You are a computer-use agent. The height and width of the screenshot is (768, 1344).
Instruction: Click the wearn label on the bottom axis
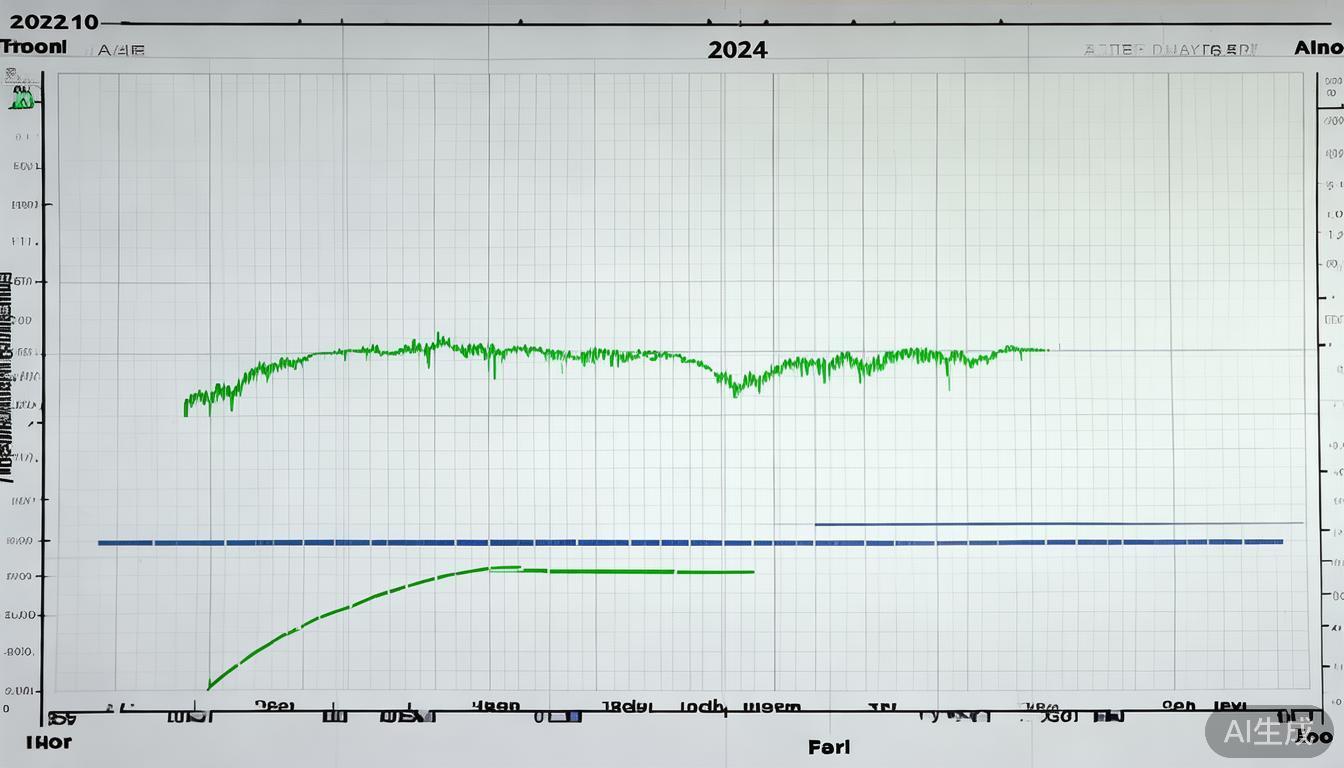point(772,706)
